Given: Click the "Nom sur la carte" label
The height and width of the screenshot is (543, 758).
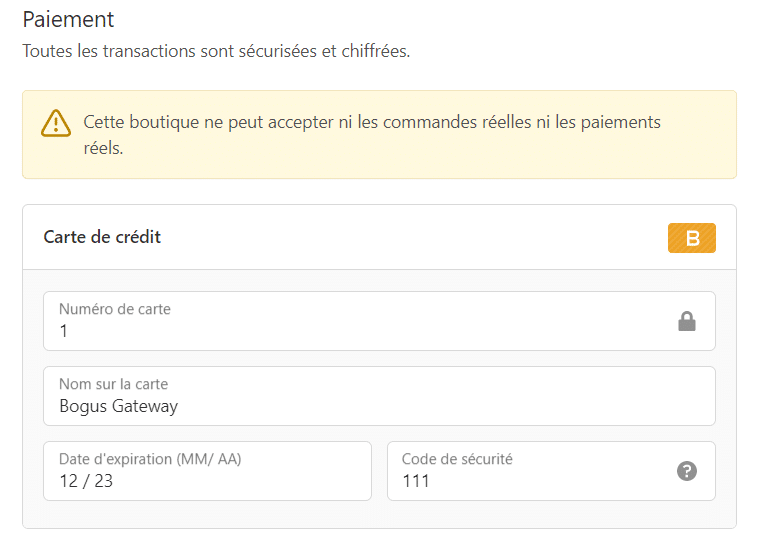Looking at the screenshot, I should click(x=114, y=384).
